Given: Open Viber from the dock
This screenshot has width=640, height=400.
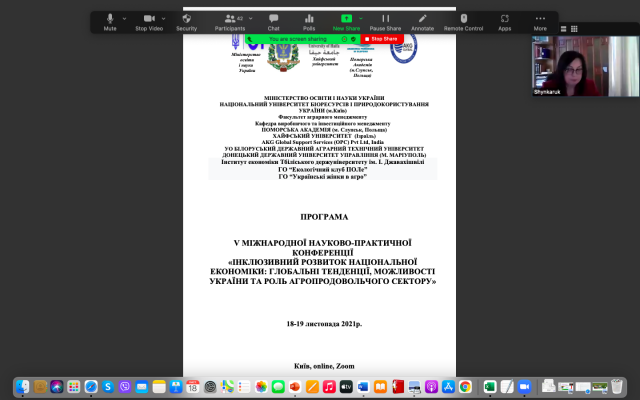Looking at the screenshot, I should (125, 387).
